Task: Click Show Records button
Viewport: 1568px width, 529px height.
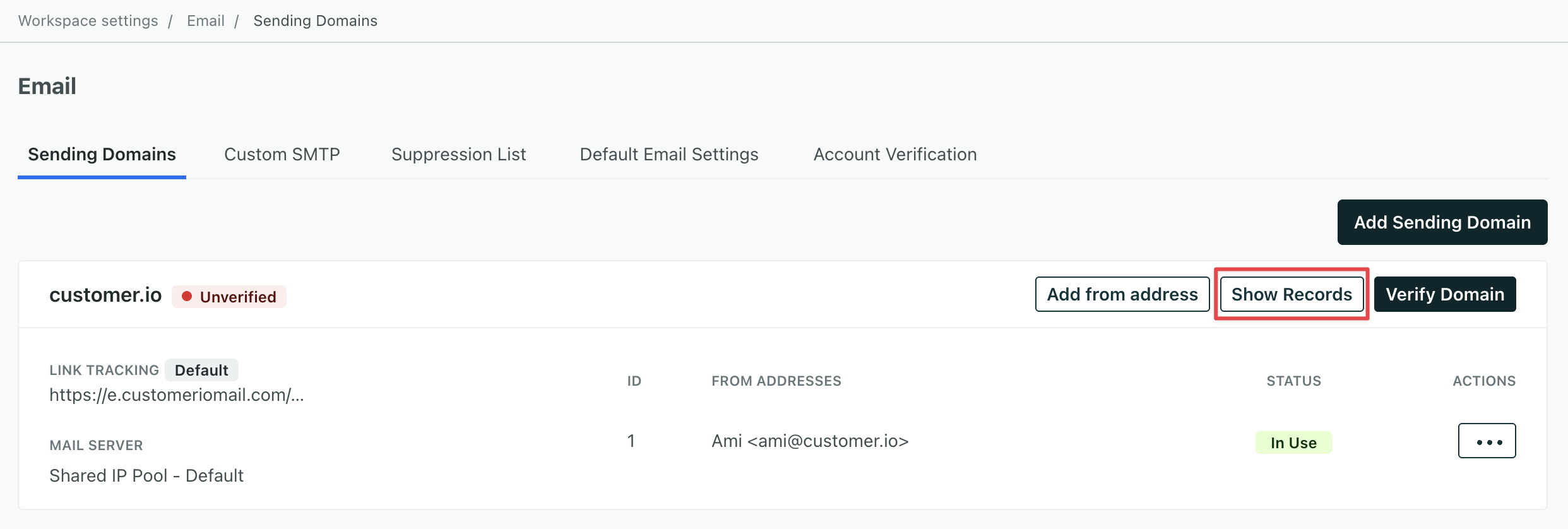Action: click(x=1292, y=294)
